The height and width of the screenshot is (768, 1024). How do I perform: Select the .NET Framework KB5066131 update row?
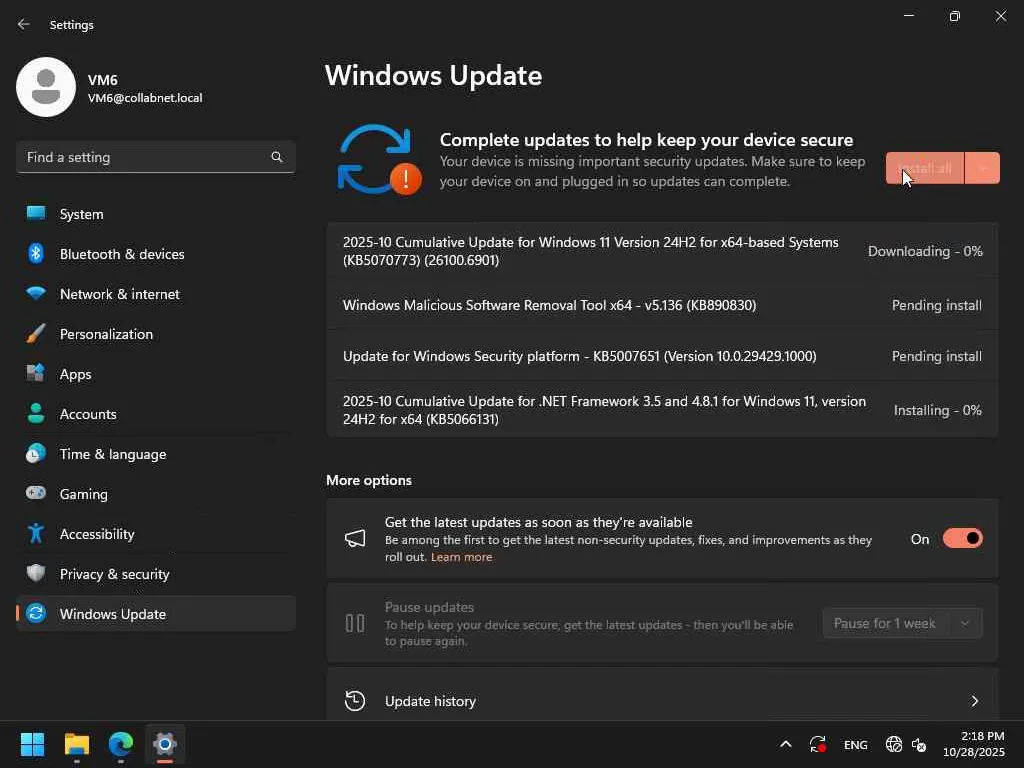pos(662,410)
